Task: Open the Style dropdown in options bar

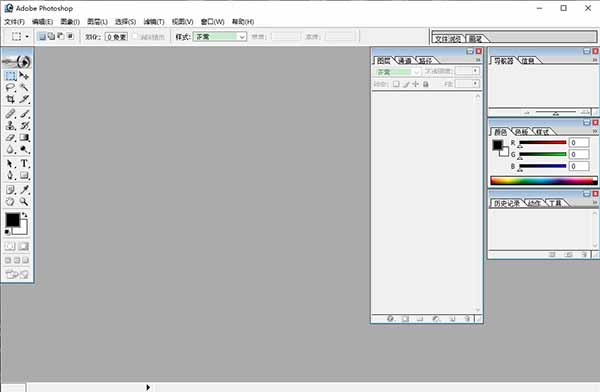Action: (x=220, y=37)
